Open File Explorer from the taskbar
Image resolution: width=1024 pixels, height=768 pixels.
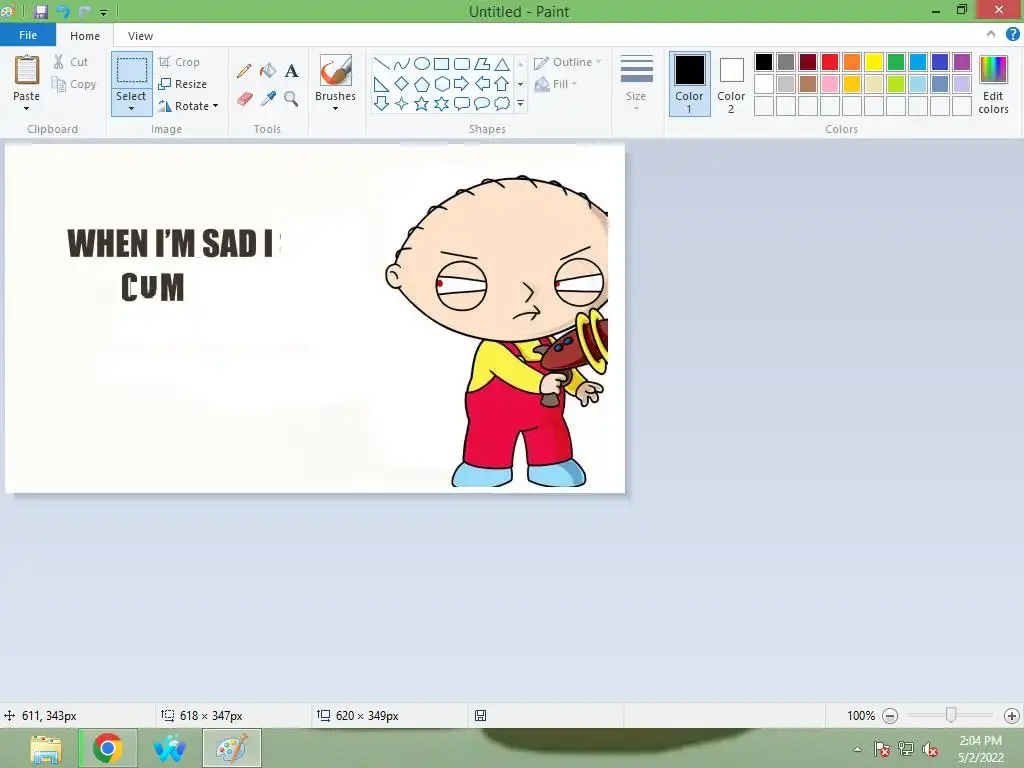[x=46, y=748]
